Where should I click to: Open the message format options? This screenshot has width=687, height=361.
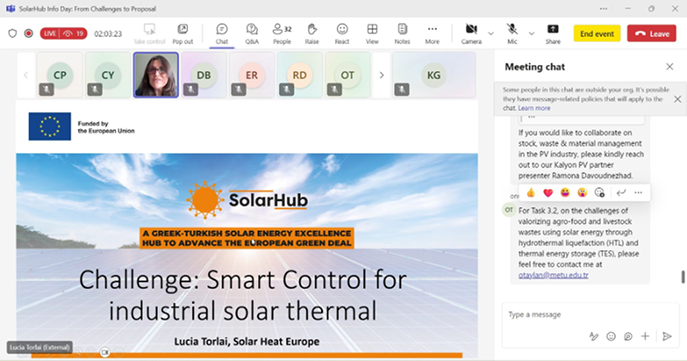(x=594, y=336)
